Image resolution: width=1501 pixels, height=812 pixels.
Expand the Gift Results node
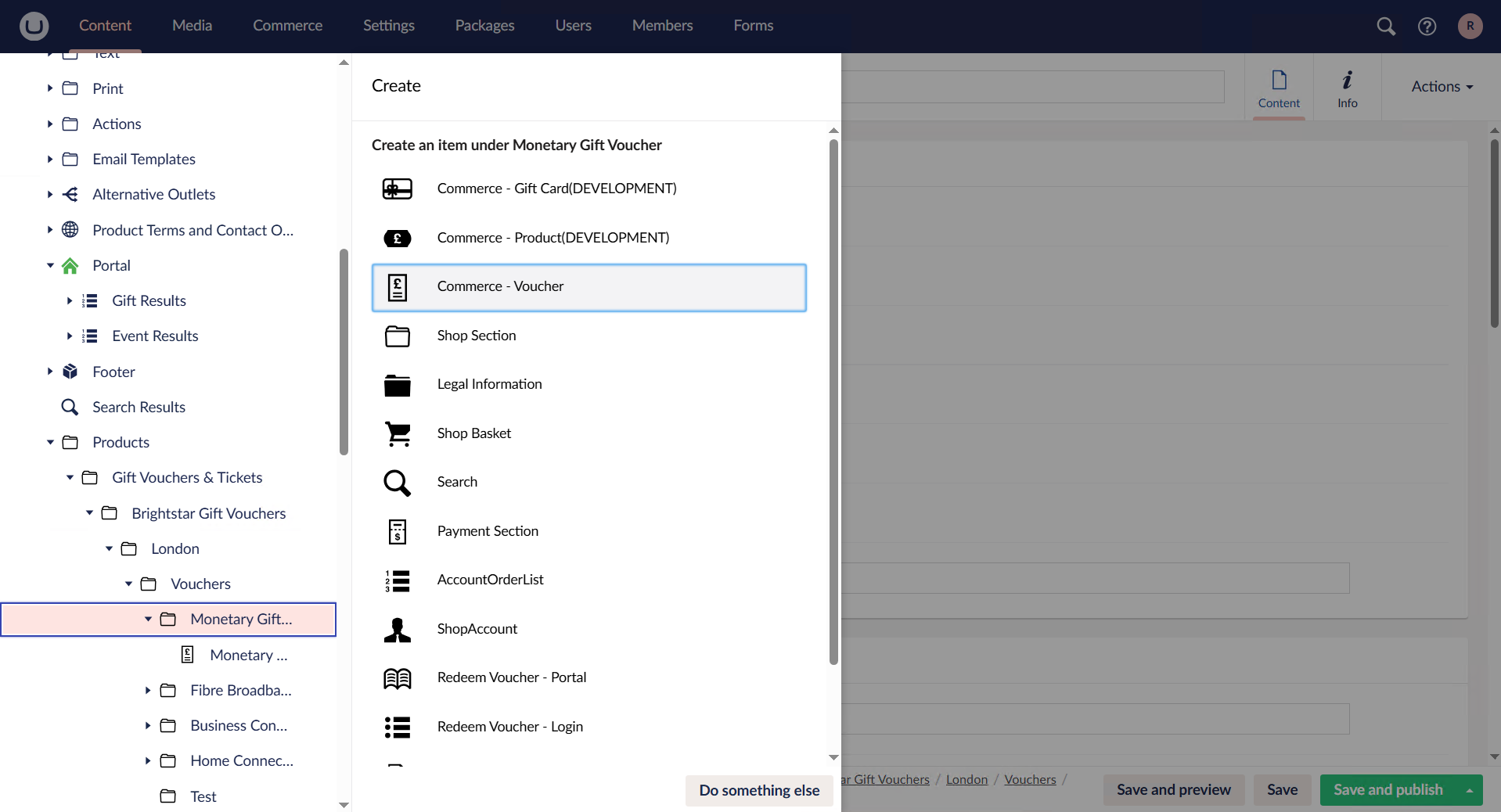(x=71, y=300)
